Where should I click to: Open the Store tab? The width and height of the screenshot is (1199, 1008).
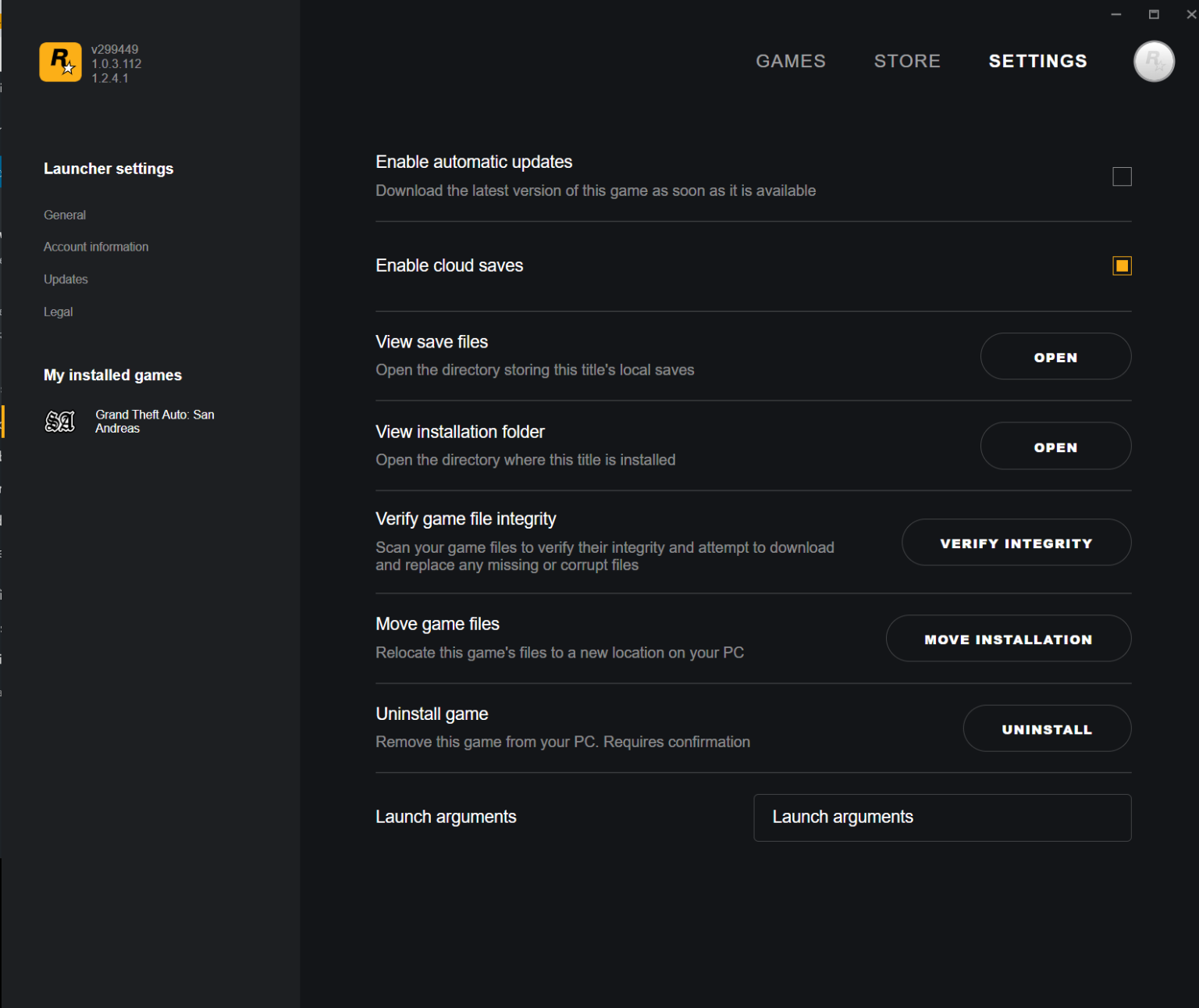pyautogui.click(x=906, y=61)
